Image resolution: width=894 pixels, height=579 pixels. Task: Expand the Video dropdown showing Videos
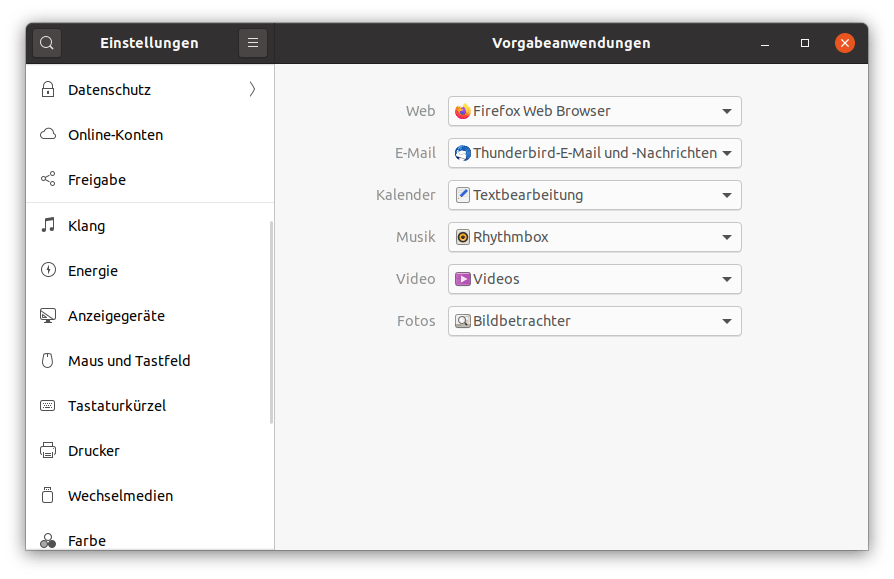point(595,279)
